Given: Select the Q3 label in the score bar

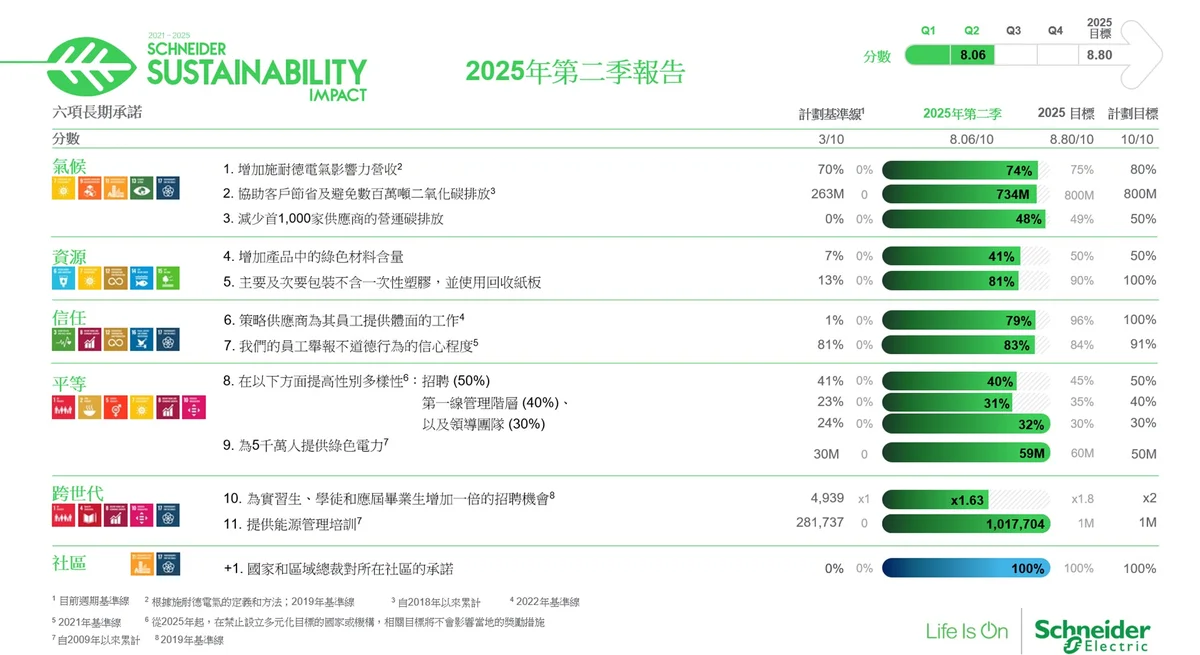Looking at the screenshot, I should tap(1013, 31).
